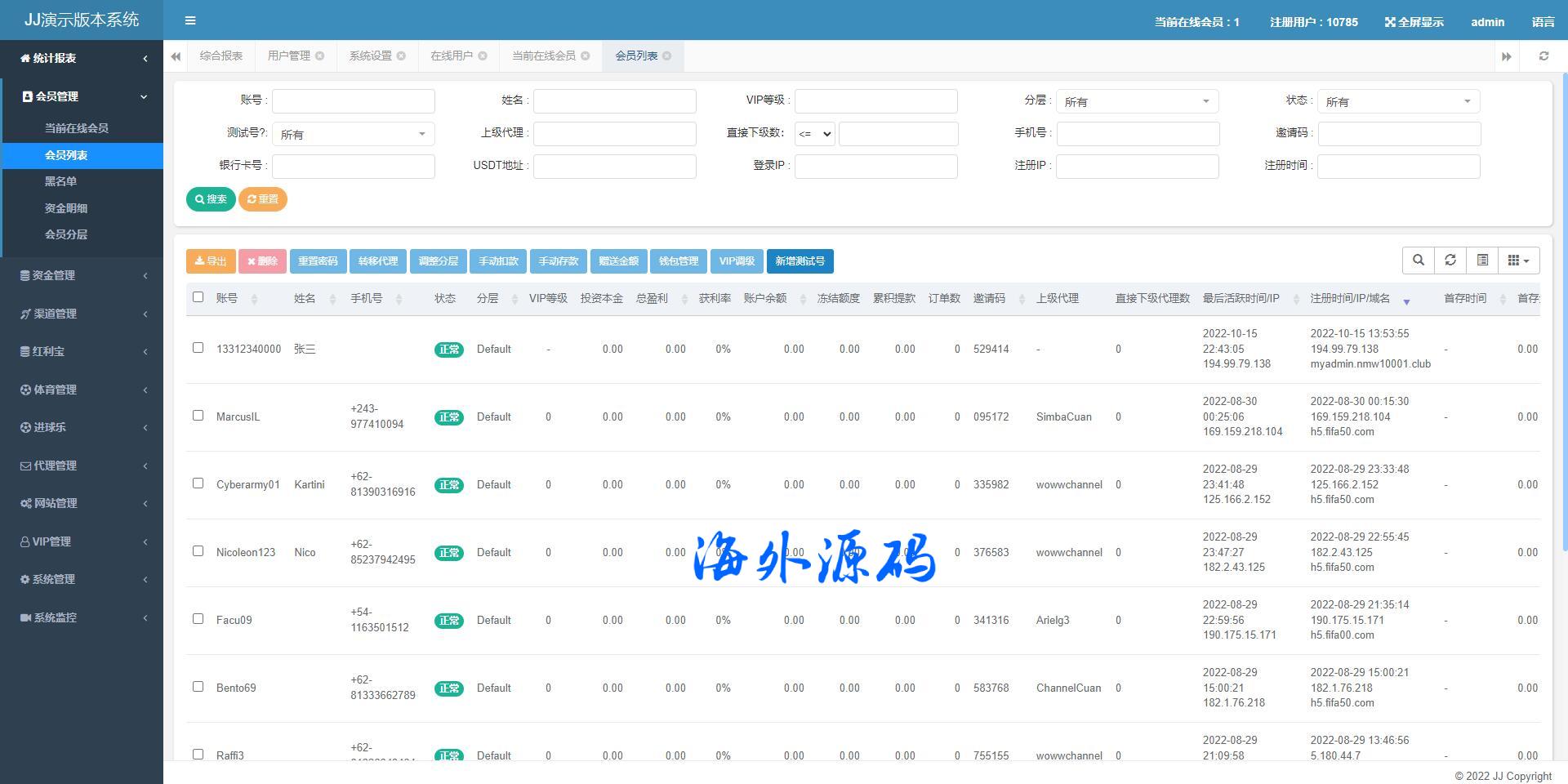This screenshot has height=784, width=1568.
Task: Open the 测试号 dropdown
Action: coord(353,134)
